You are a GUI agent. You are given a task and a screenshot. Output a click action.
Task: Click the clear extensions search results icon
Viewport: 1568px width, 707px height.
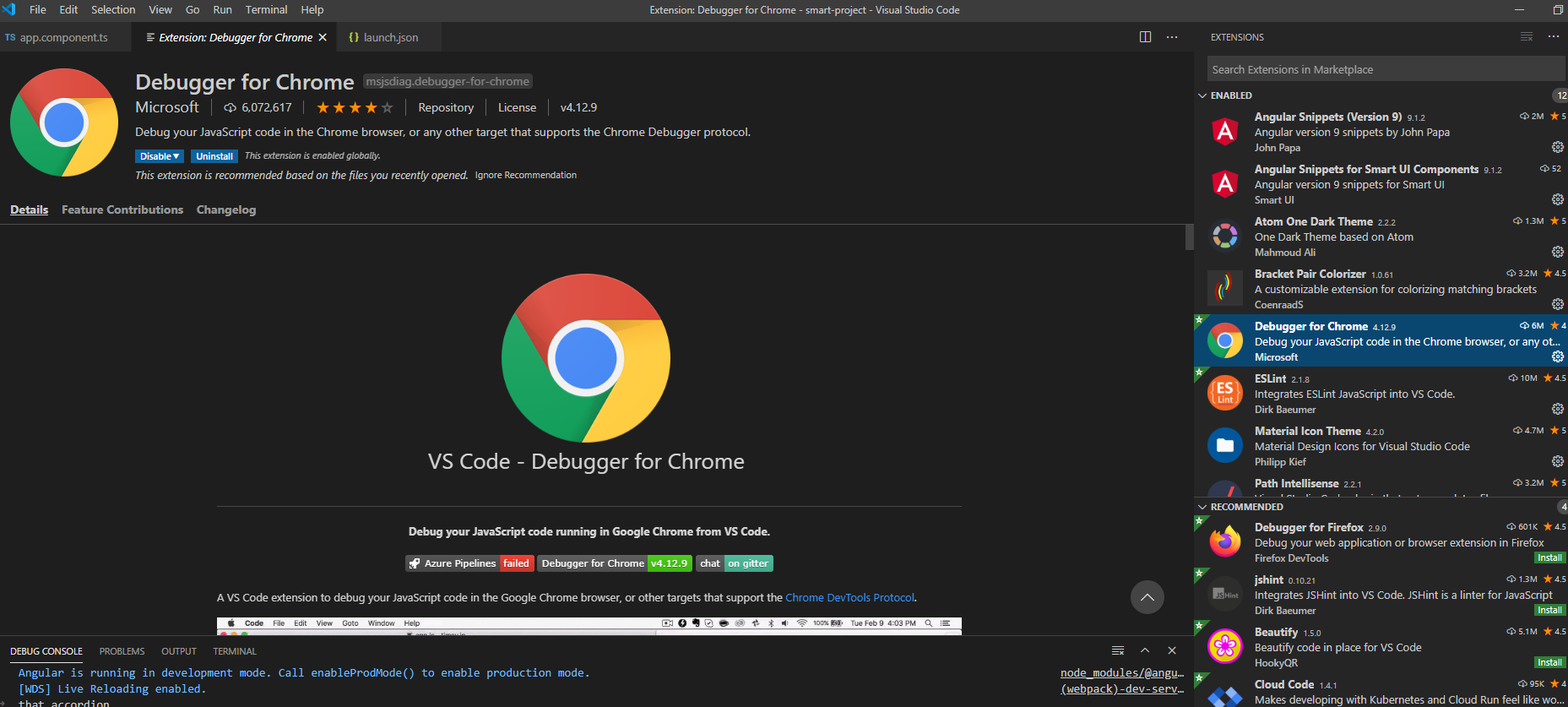pyautogui.click(x=1527, y=37)
